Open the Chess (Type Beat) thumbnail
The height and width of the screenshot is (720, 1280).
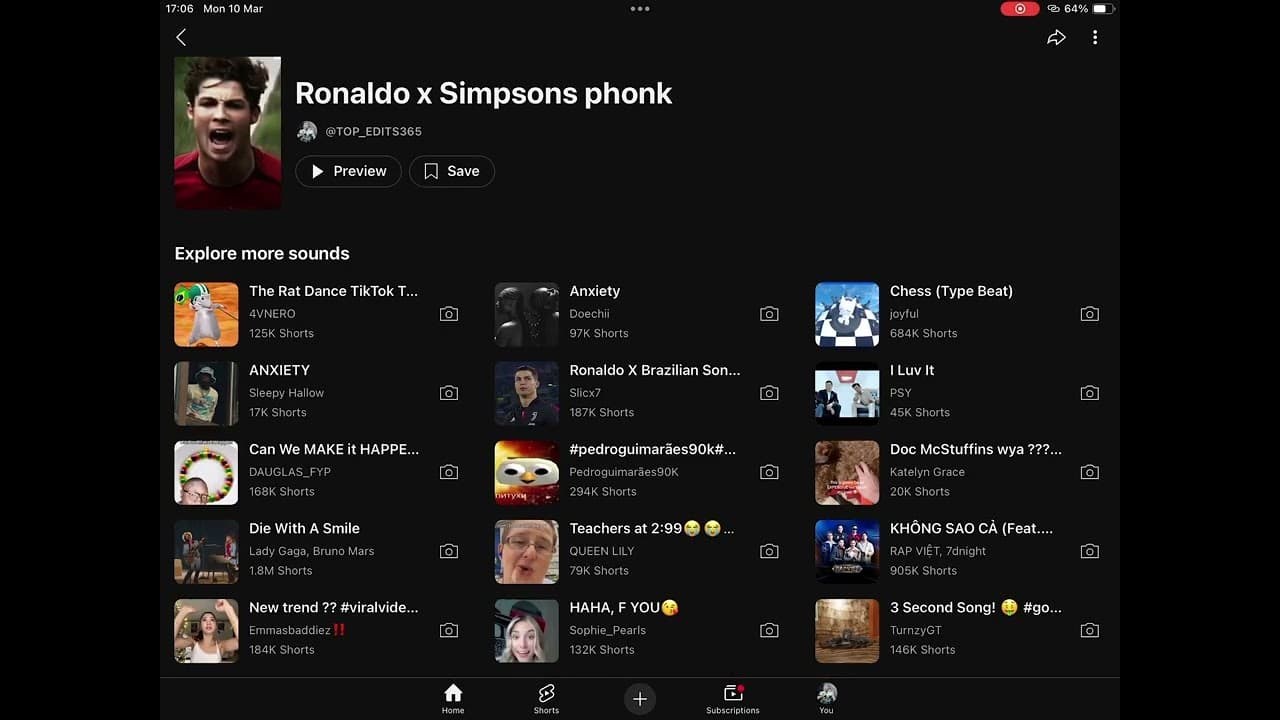[847, 314]
